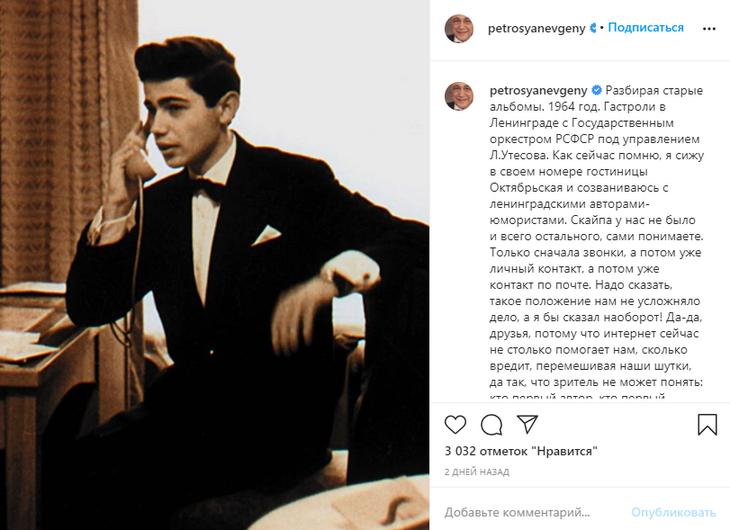Click the caption text starting with Разбирая старые

(x=596, y=244)
